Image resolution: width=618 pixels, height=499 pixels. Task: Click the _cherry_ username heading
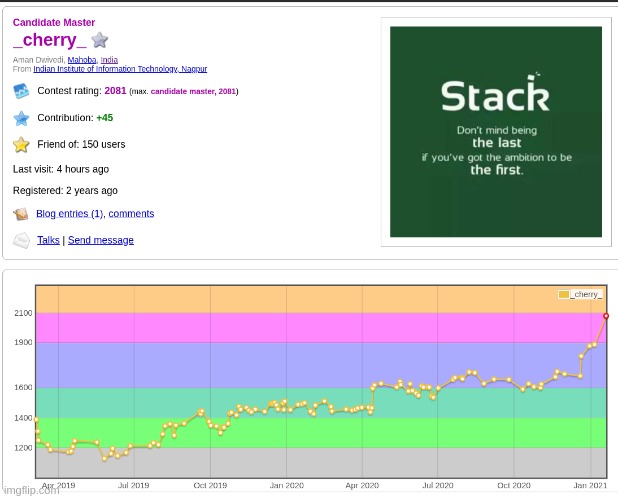(x=49, y=40)
